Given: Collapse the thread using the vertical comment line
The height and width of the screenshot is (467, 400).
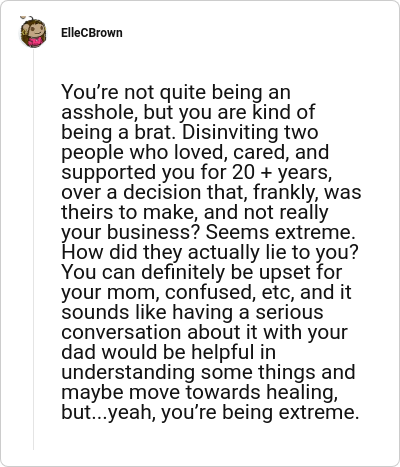Looking at the screenshot, I should (33, 249).
